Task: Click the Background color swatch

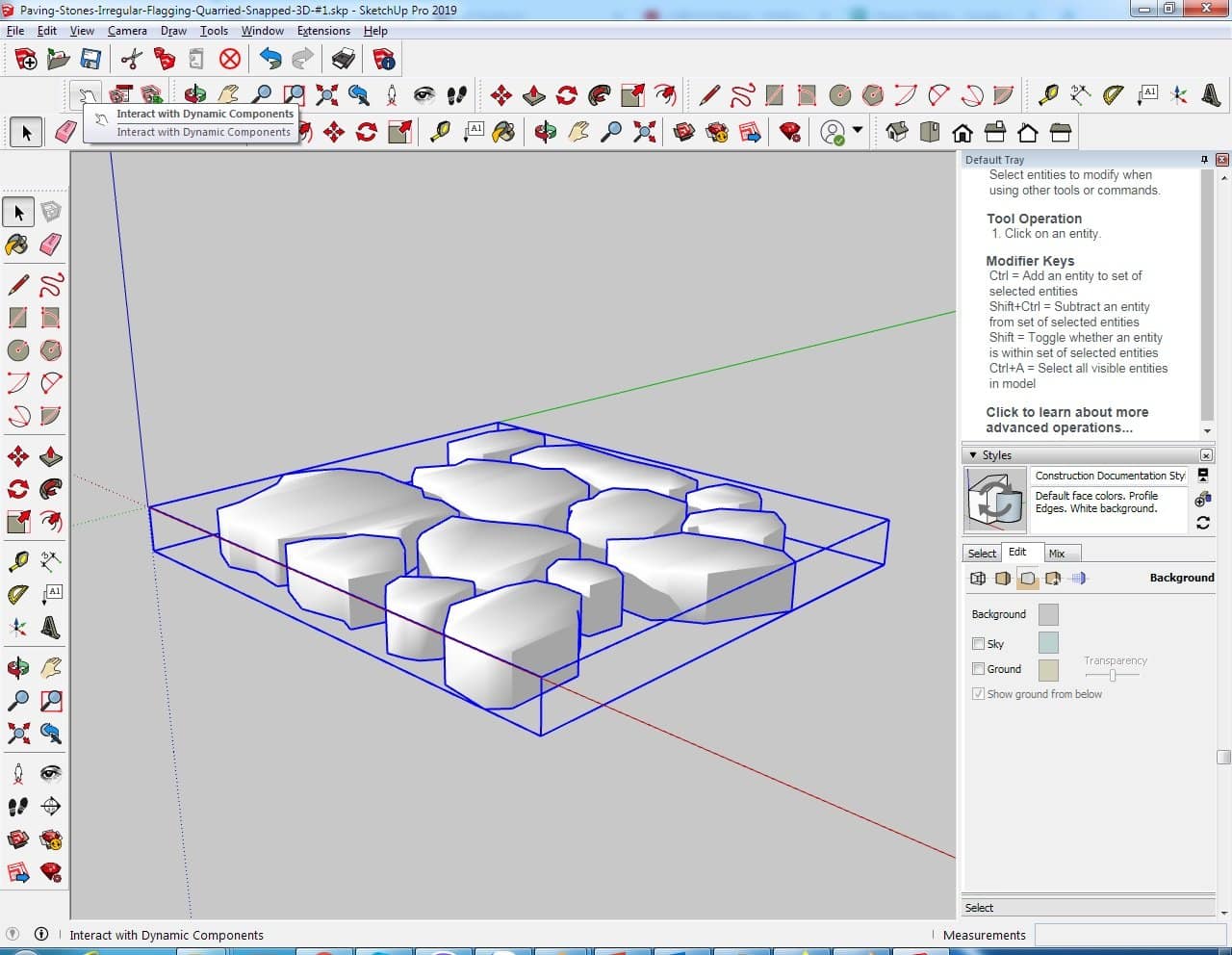Action: pyautogui.click(x=1048, y=614)
